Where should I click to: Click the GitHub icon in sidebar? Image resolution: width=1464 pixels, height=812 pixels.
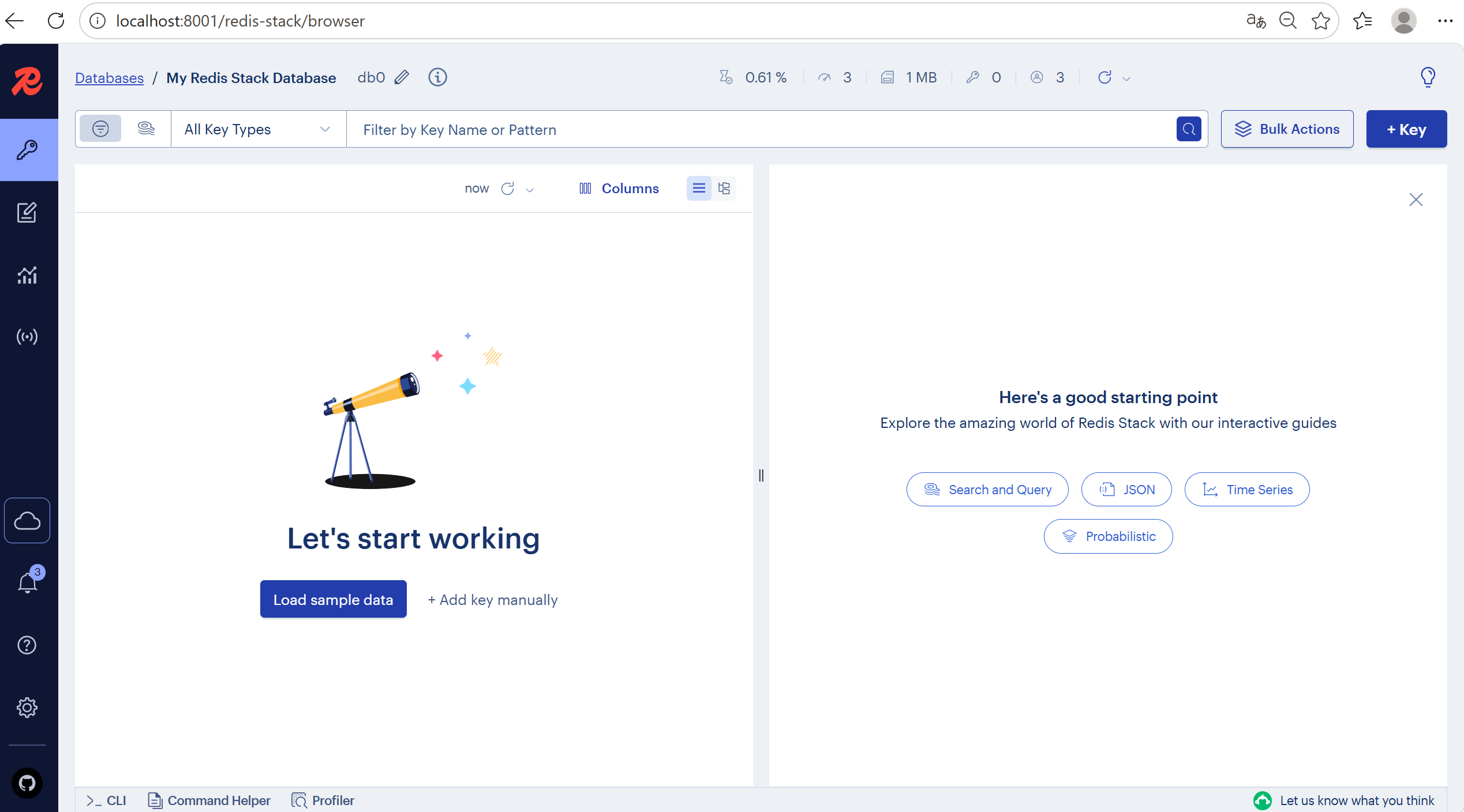point(27,783)
